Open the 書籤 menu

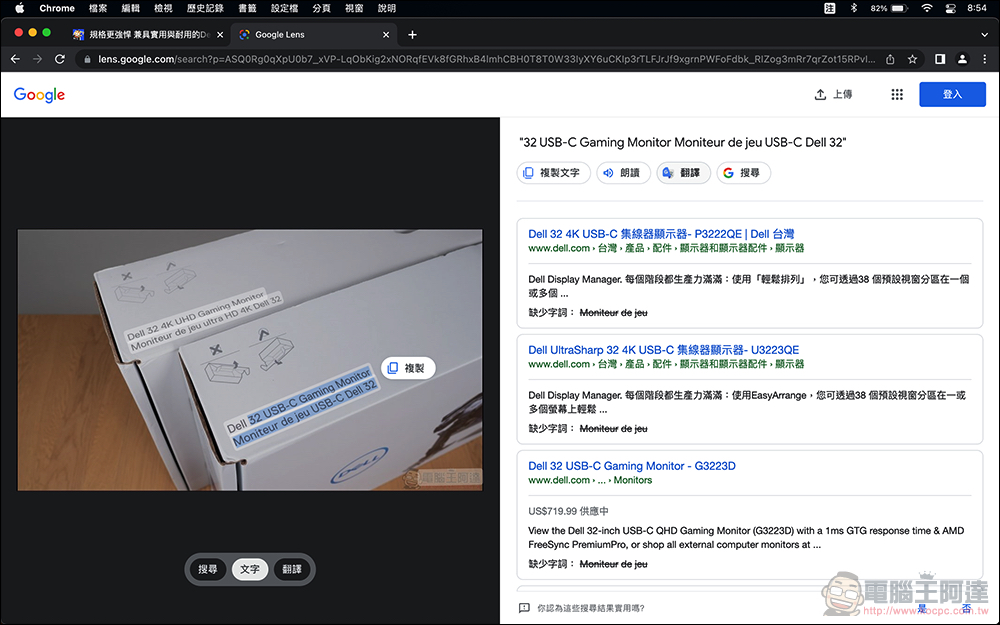[247, 8]
